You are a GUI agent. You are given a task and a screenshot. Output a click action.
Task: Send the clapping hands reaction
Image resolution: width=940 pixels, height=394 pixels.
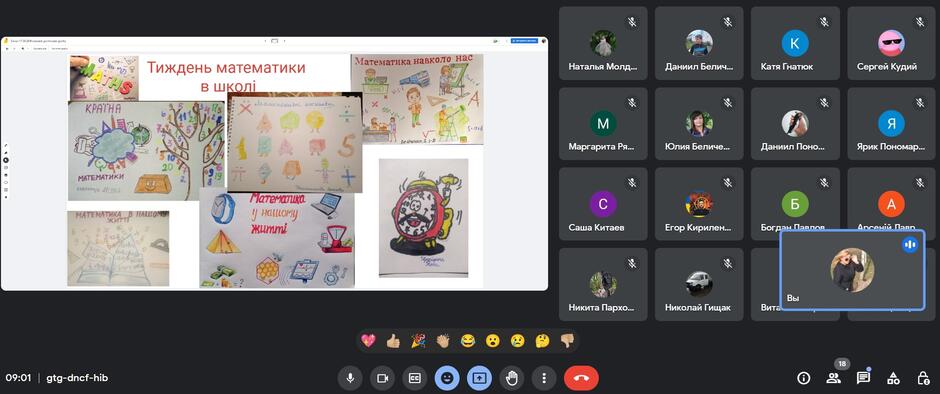point(442,341)
